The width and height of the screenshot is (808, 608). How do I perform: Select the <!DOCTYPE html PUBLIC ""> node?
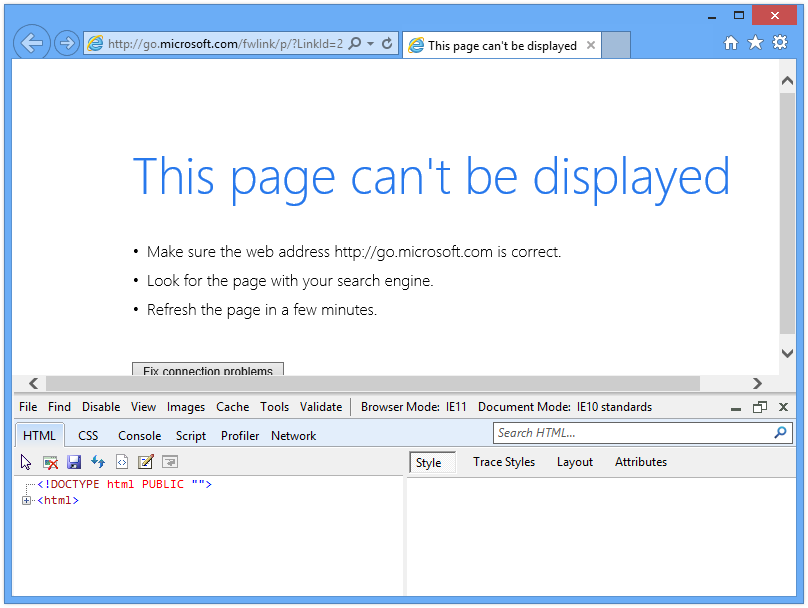coord(124,484)
